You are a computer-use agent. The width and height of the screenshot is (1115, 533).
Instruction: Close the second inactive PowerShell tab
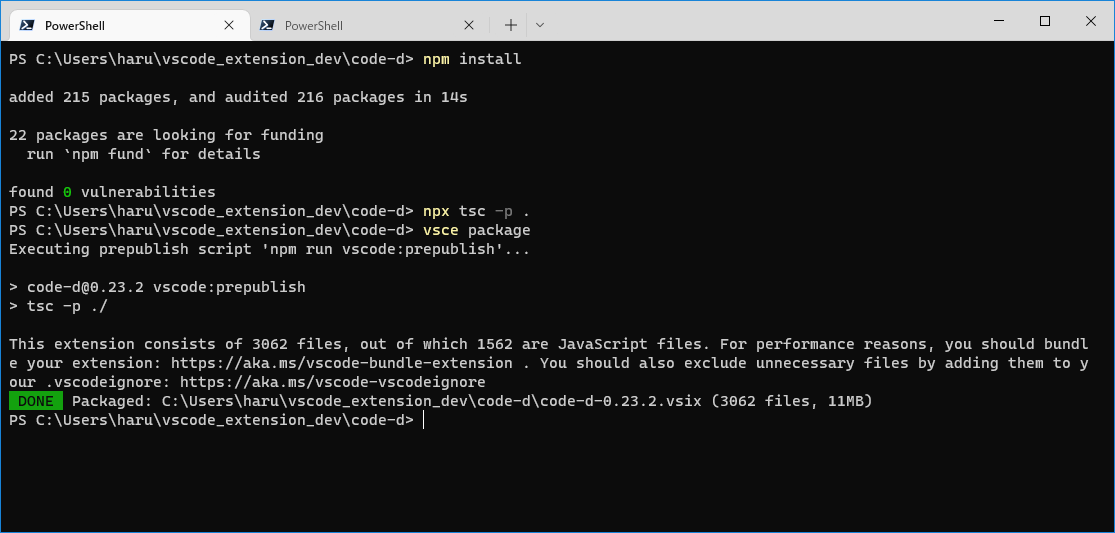coord(469,25)
